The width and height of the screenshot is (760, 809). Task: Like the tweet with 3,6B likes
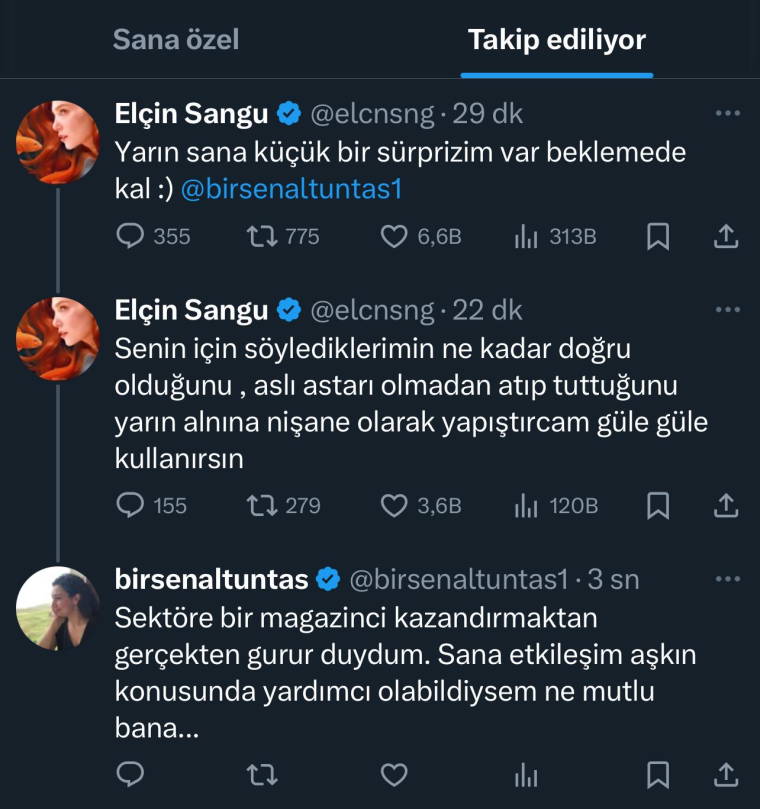[396, 506]
